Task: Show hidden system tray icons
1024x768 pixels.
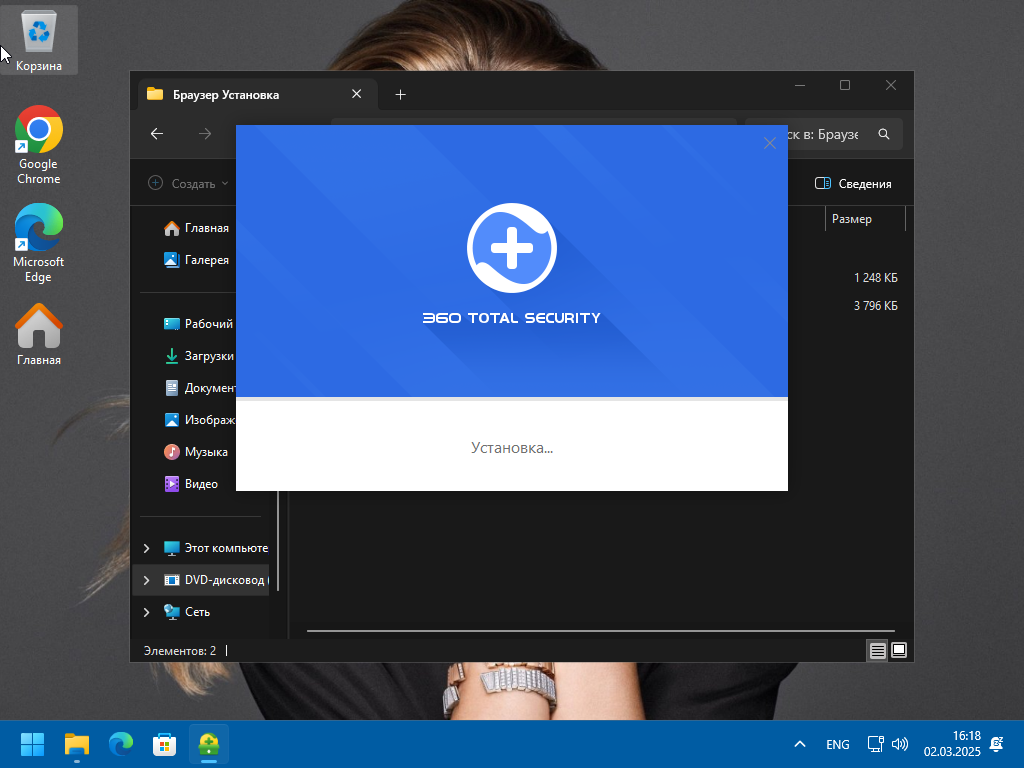Action: click(x=800, y=744)
